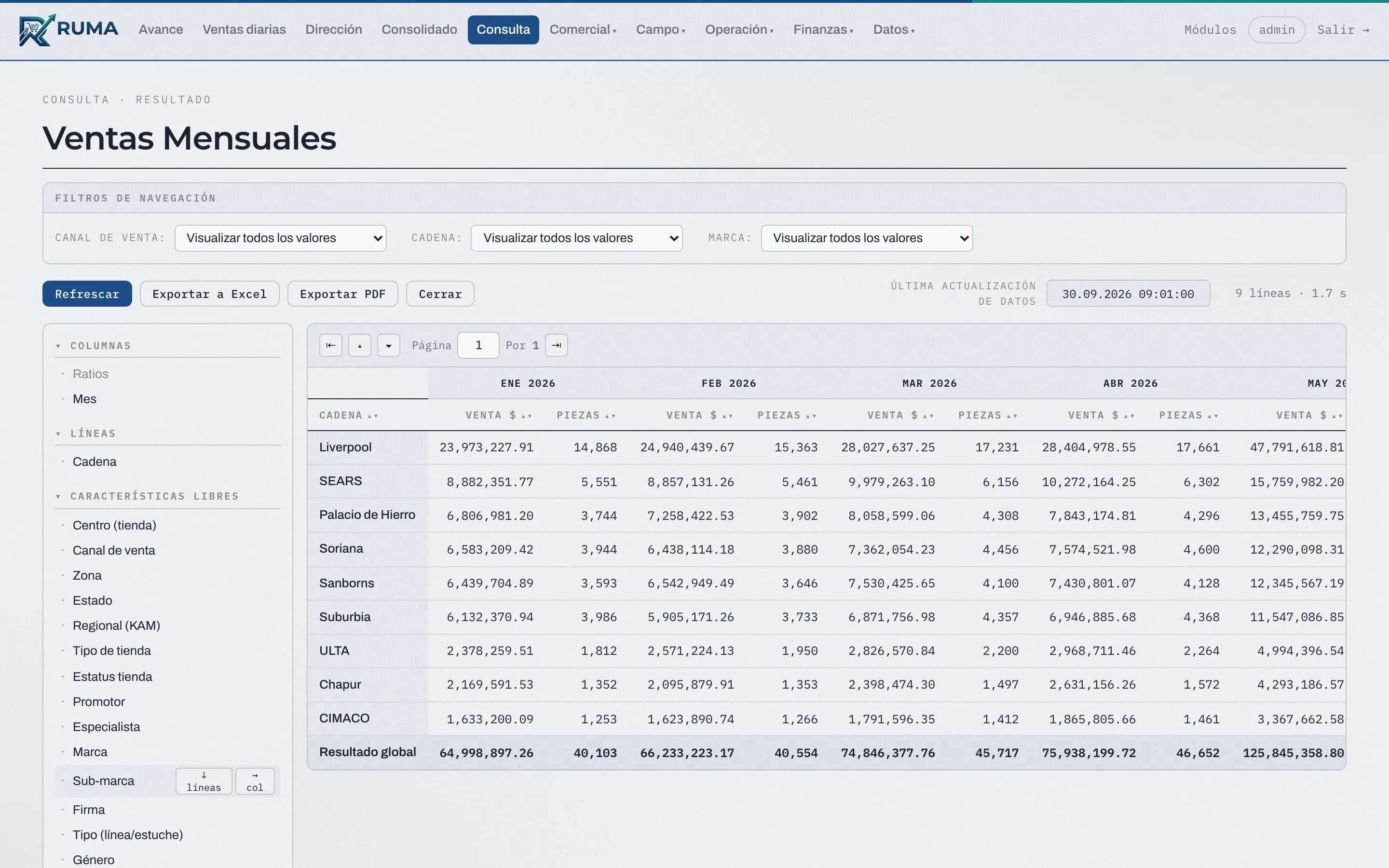
Task: Open the Canal de venta dropdown
Action: pyautogui.click(x=280, y=238)
